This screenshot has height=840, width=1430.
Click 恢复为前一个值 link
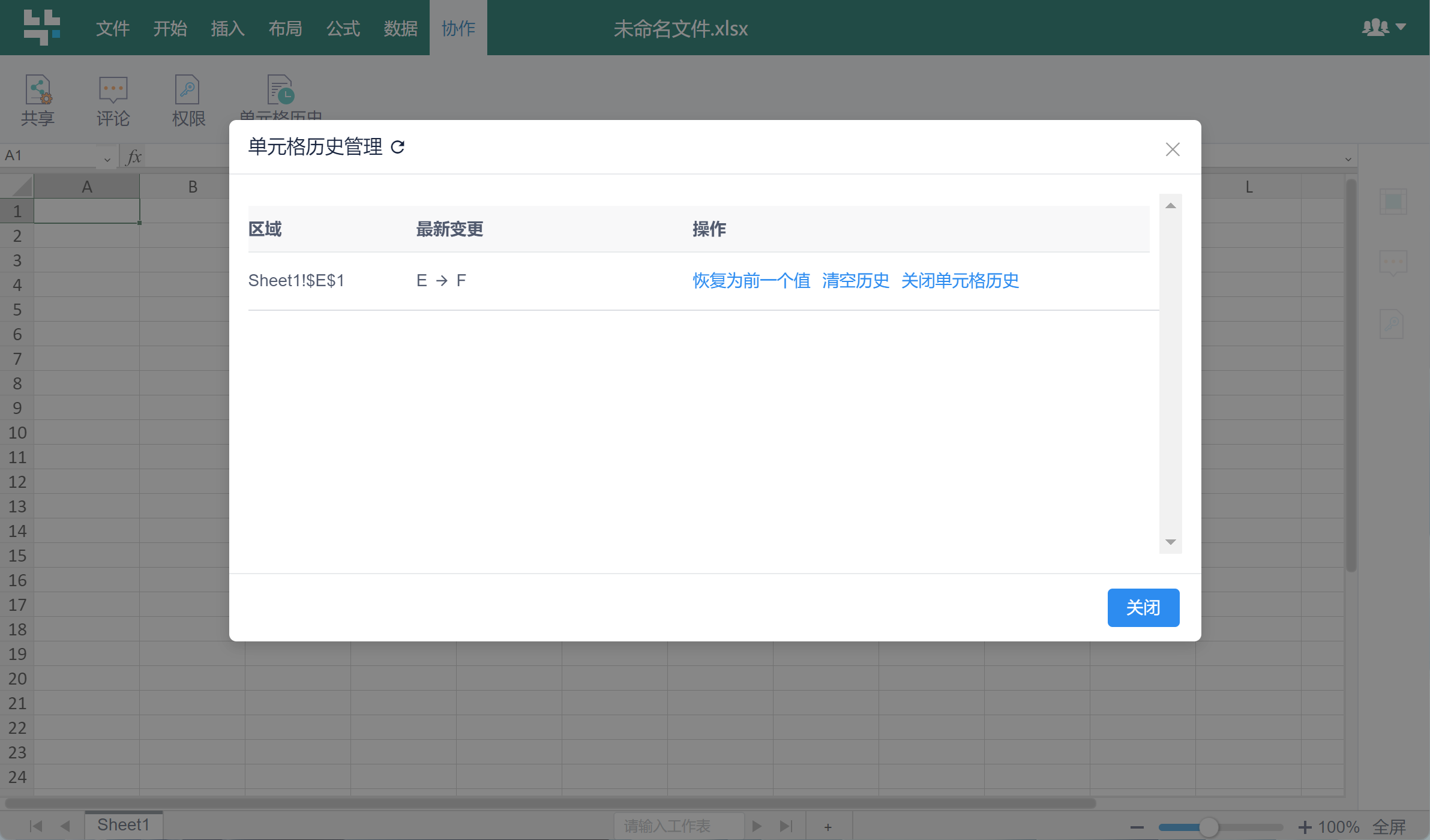(x=751, y=280)
